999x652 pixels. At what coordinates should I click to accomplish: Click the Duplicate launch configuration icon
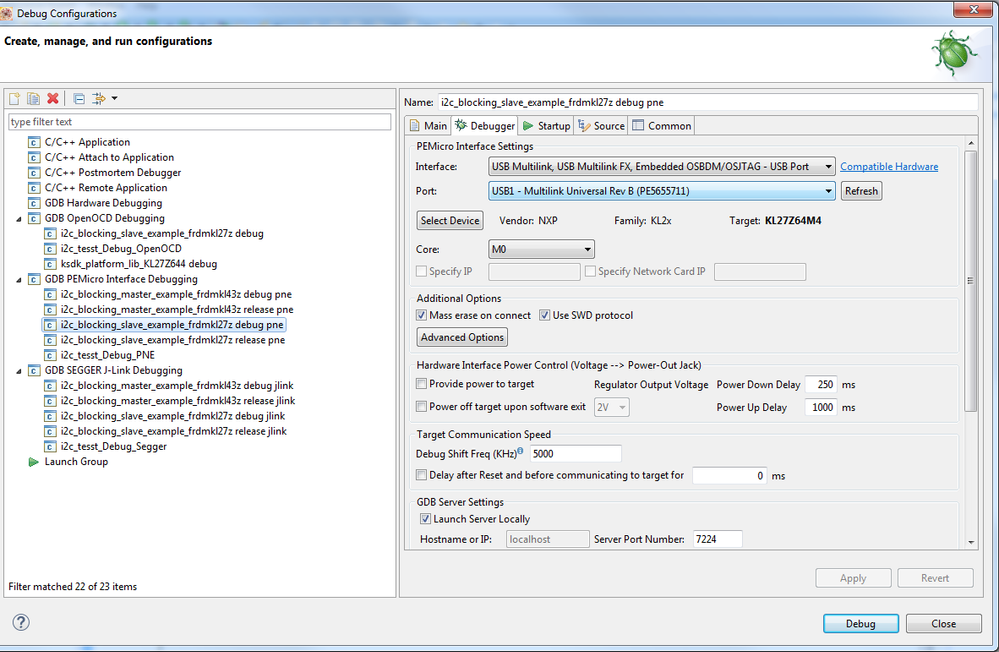[34, 98]
